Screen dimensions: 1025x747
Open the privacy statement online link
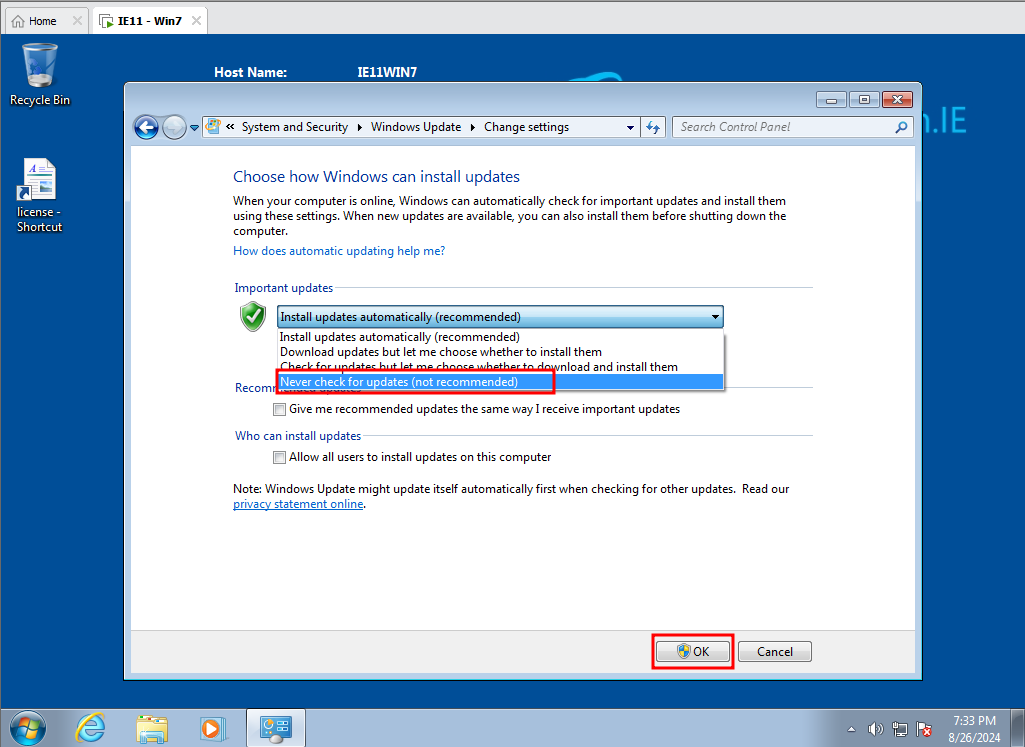point(298,504)
